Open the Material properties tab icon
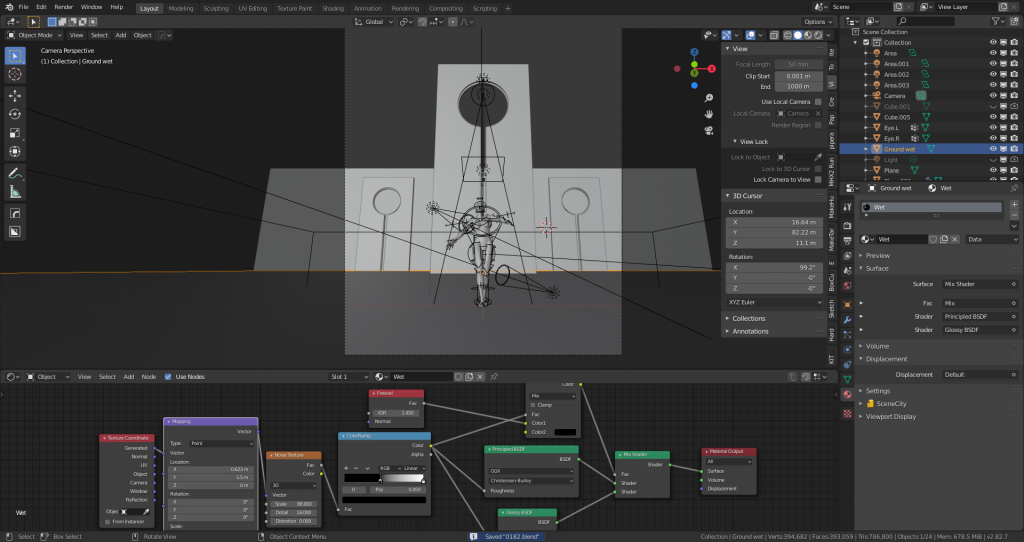The image size is (1024, 542). pyautogui.click(x=847, y=394)
